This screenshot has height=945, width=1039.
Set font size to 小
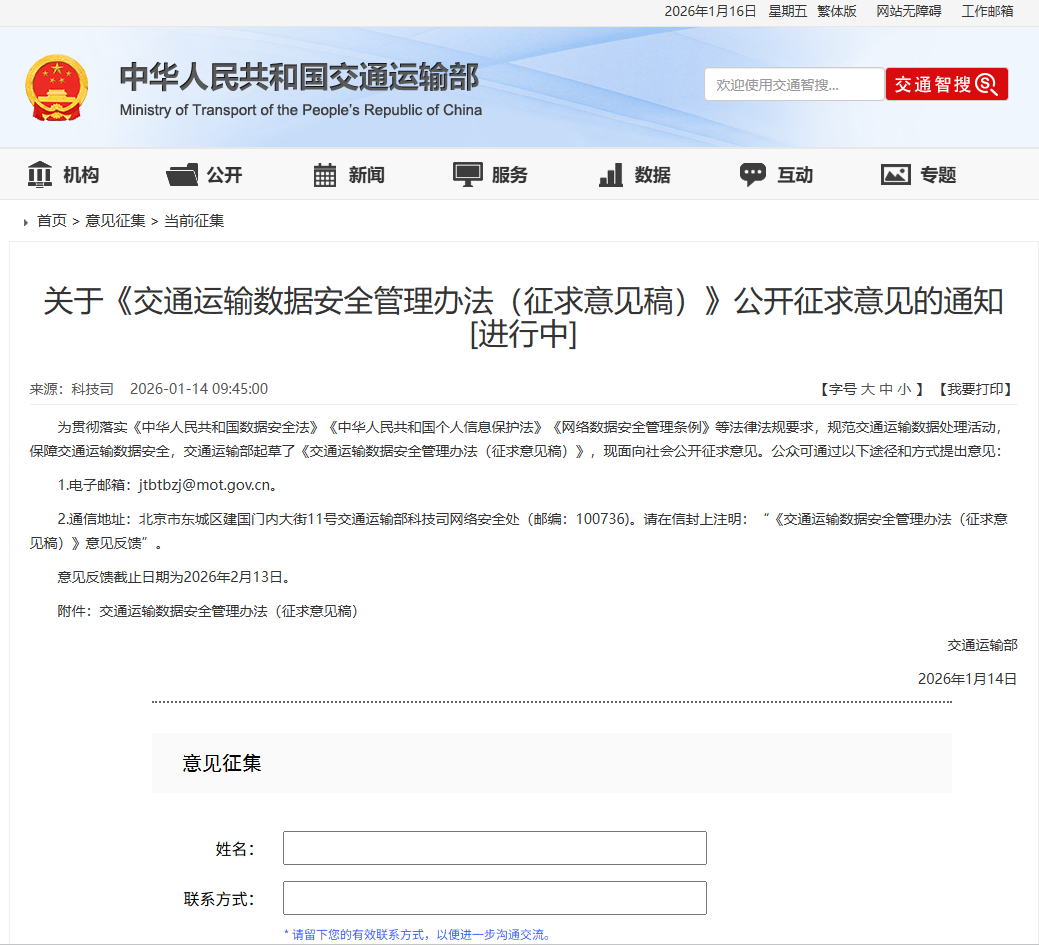pos(907,389)
